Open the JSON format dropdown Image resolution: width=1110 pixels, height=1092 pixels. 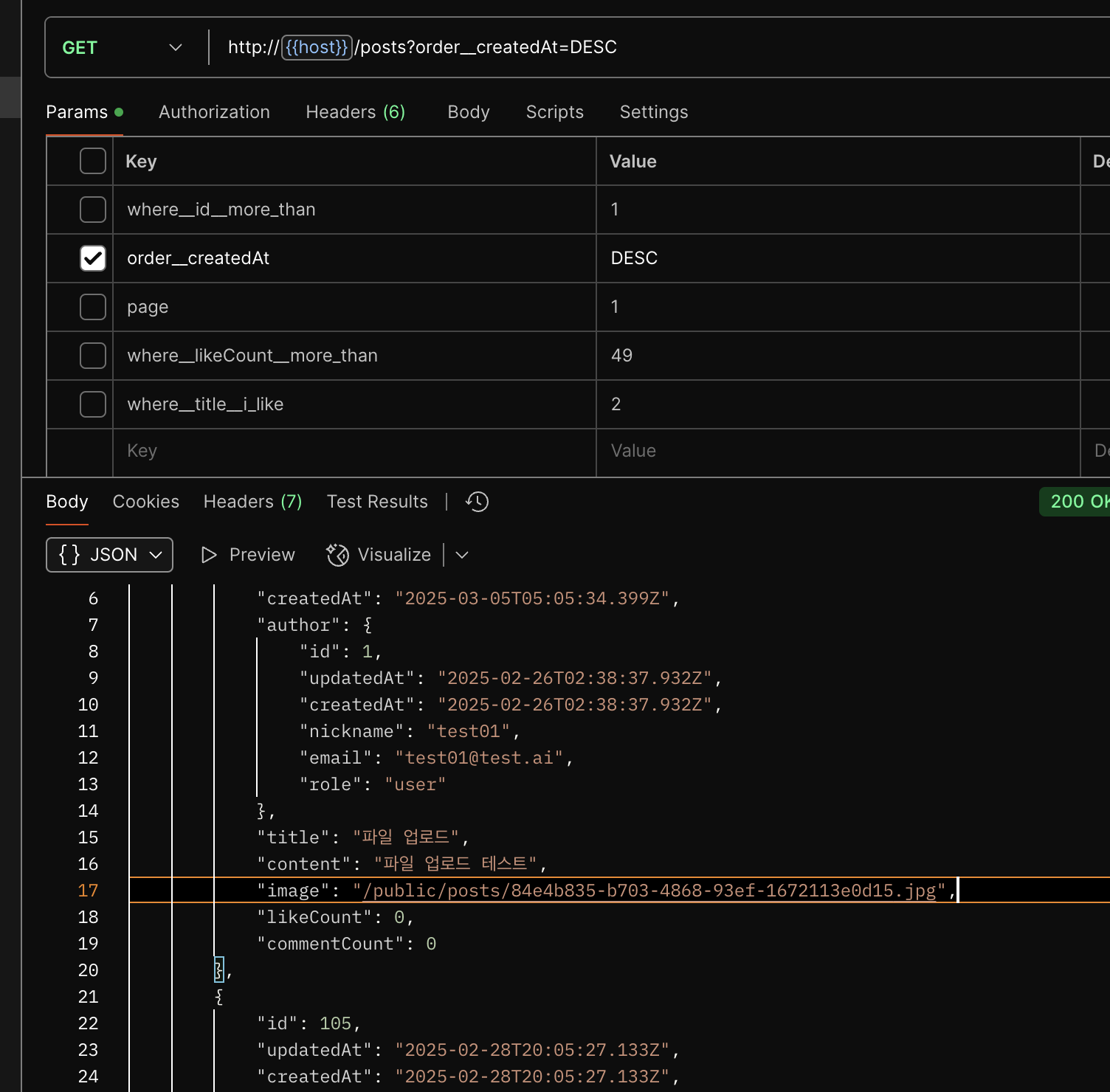(109, 555)
